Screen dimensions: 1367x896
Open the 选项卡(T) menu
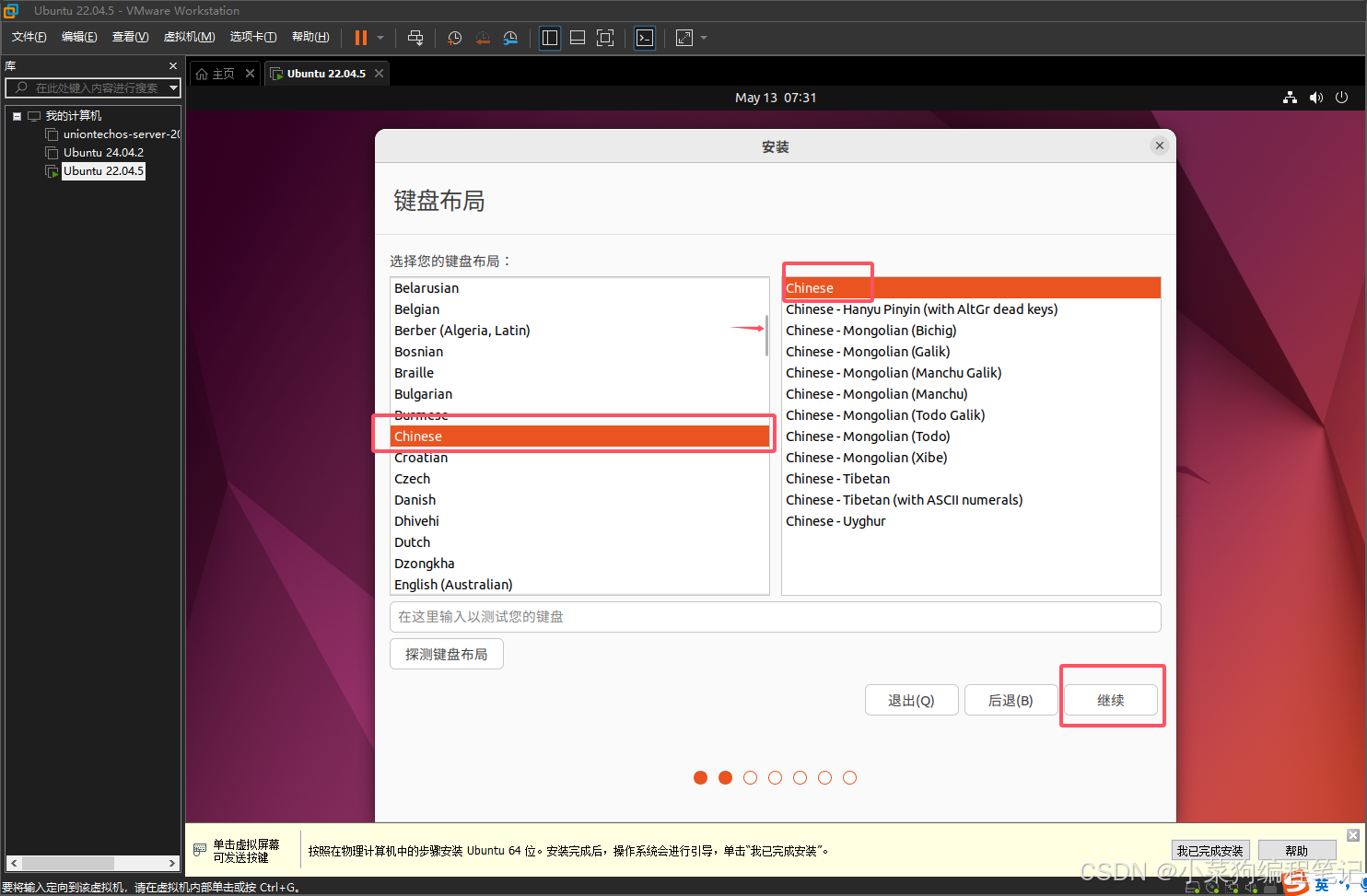coord(253,37)
